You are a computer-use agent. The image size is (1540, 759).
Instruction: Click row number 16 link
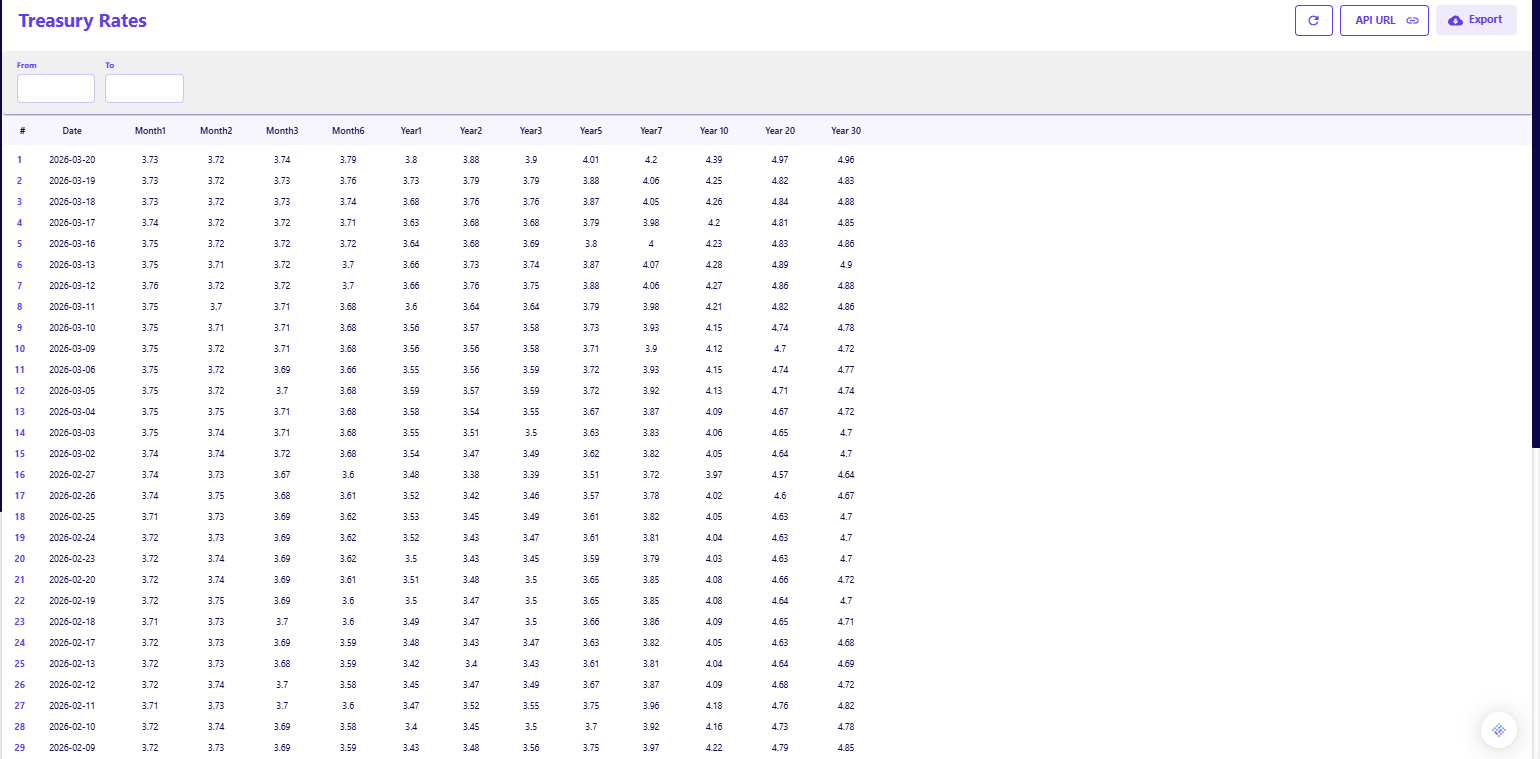tap(20, 475)
